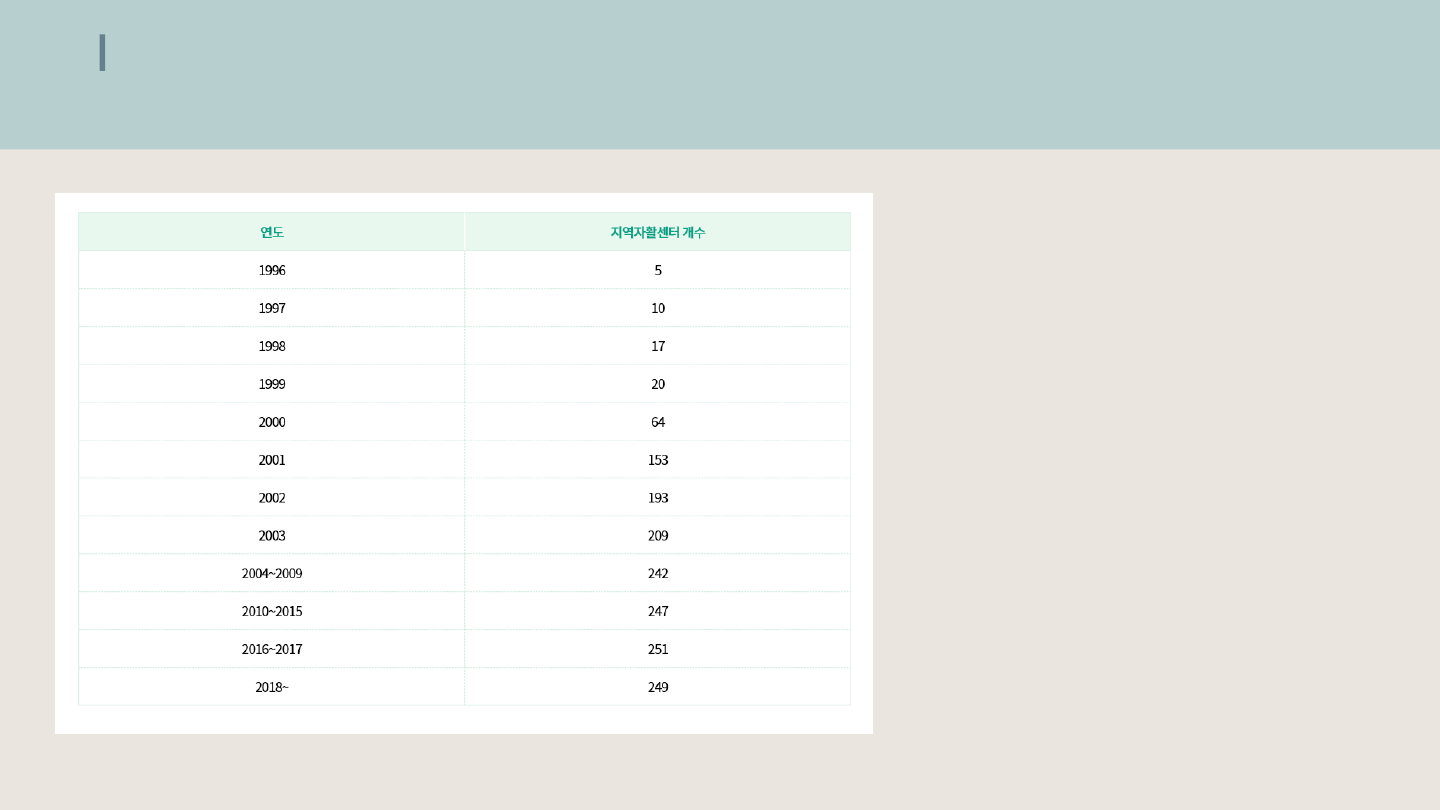Click the value 242 cell
Image resolution: width=1440 pixels, height=810 pixels.
[658, 574]
